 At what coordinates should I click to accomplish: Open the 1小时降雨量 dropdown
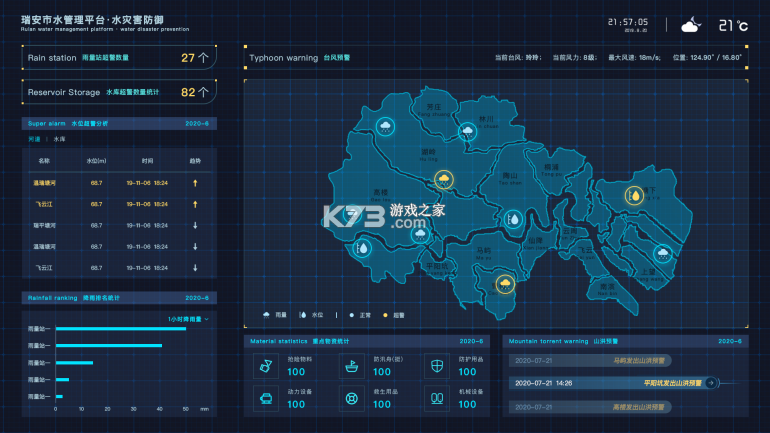point(188,319)
